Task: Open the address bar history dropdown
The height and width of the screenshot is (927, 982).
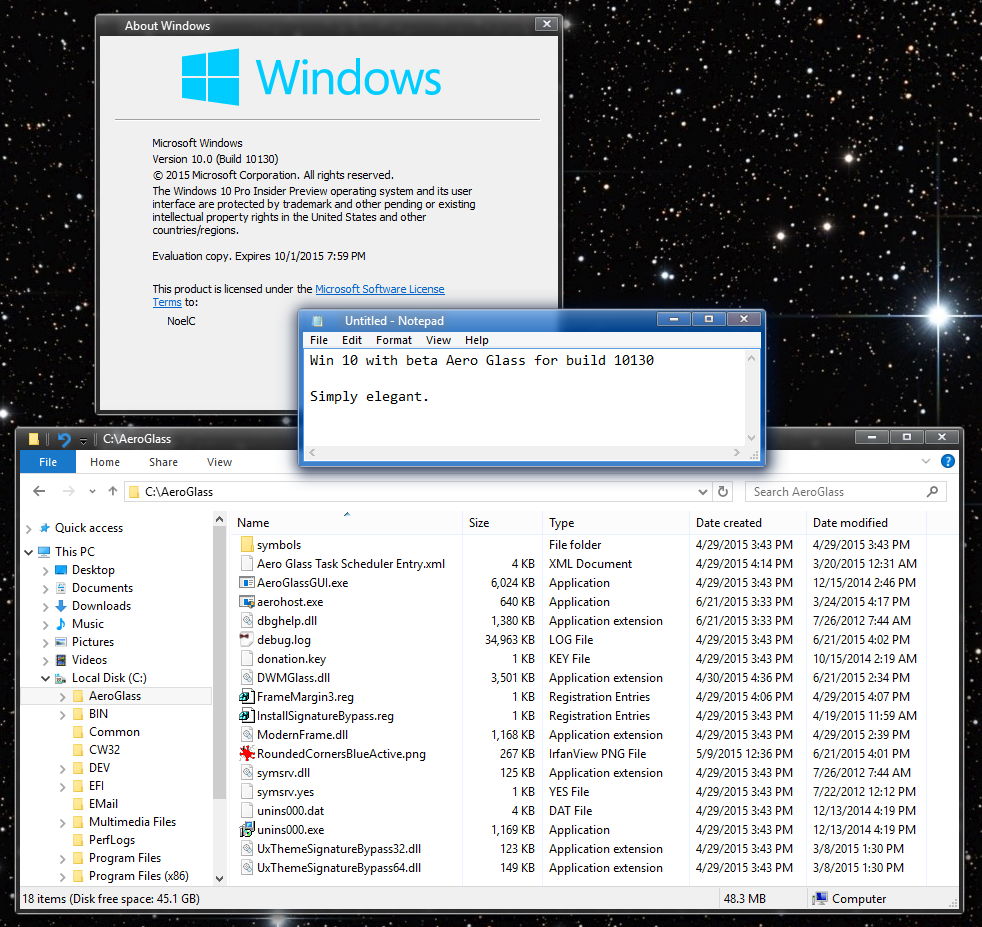Action: tap(703, 492)
